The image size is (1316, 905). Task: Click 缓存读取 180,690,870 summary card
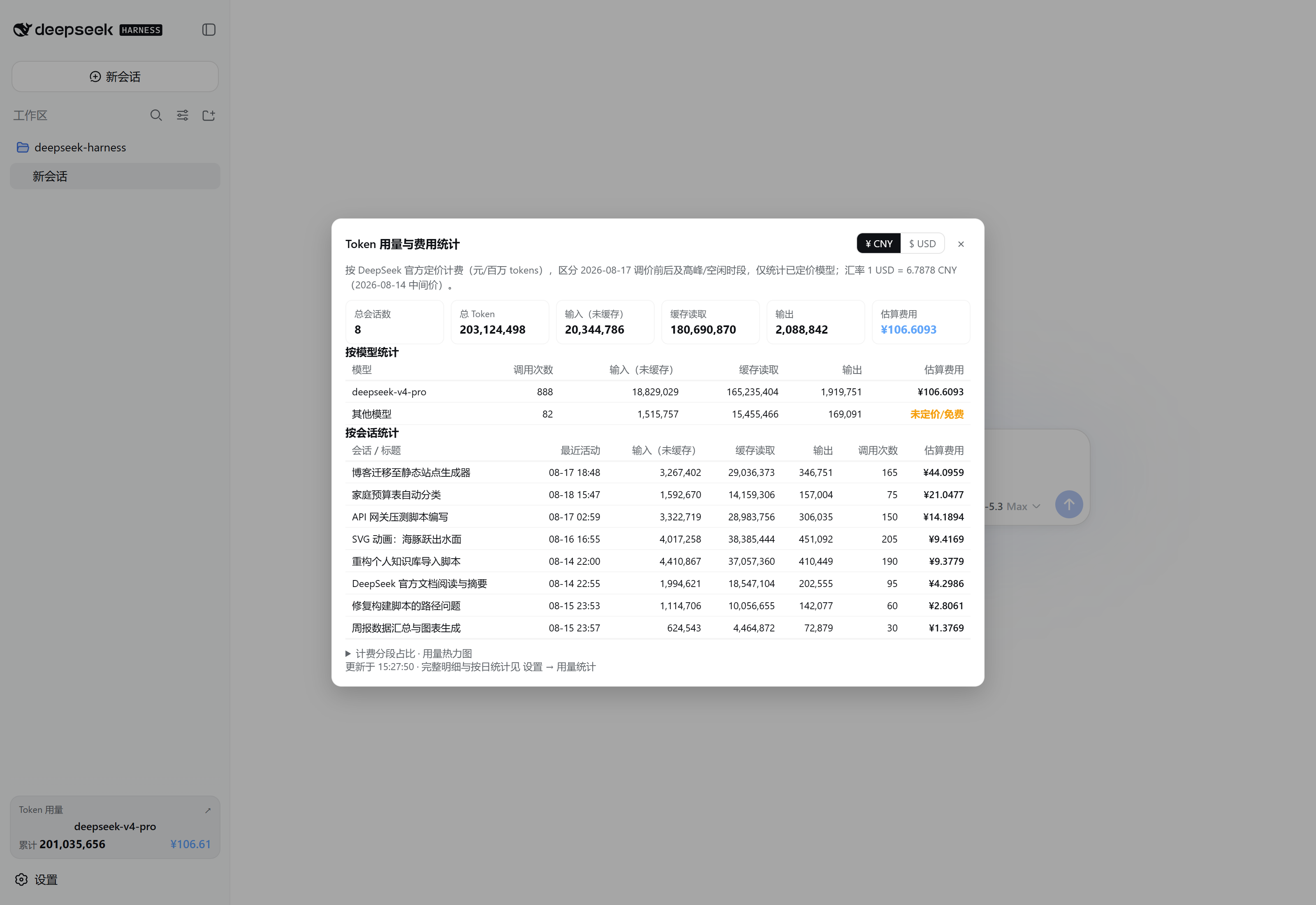pos(710,322)
